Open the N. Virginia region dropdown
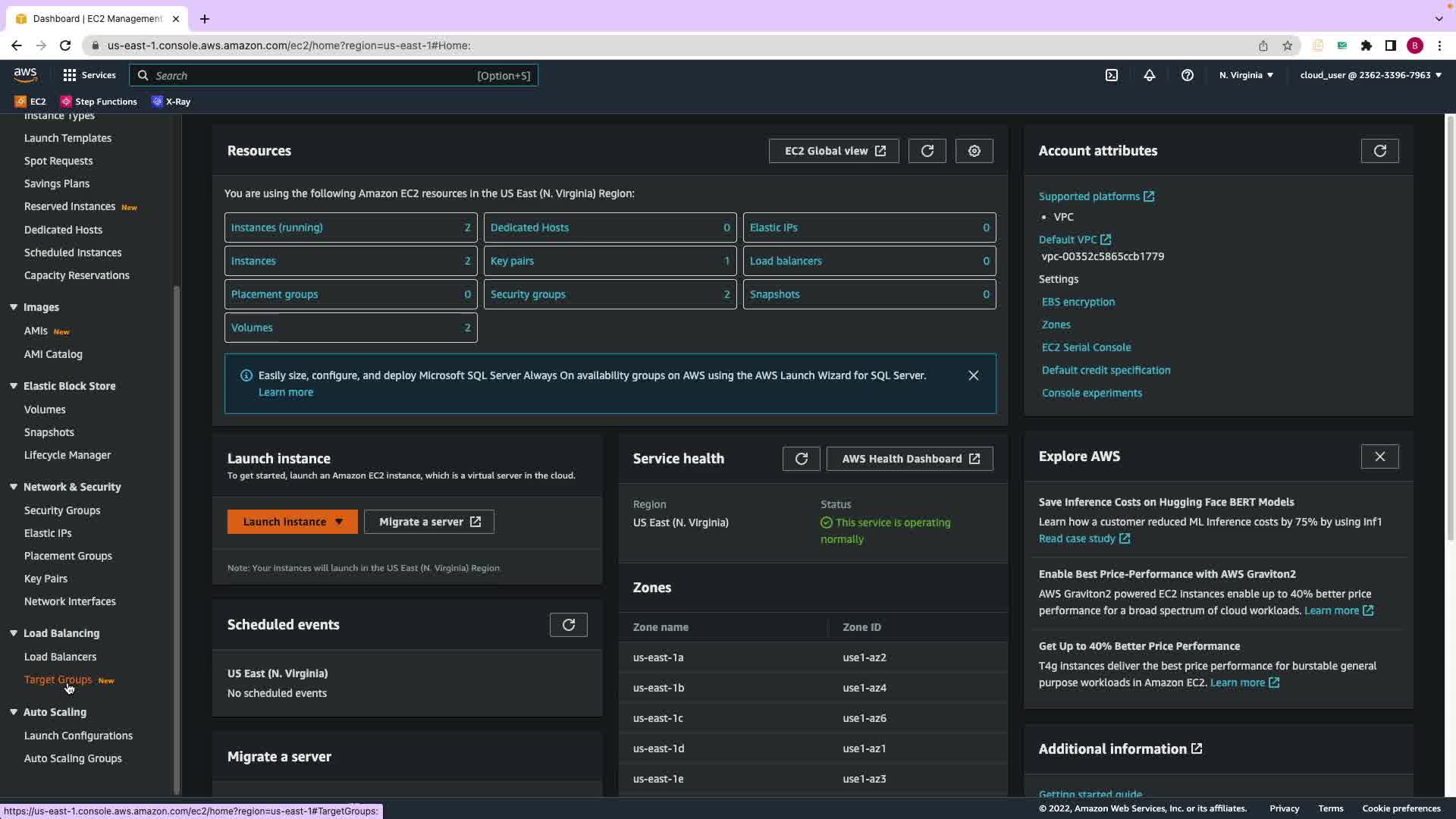The width and height of the screenshot is (1456, 819). 1246,75
